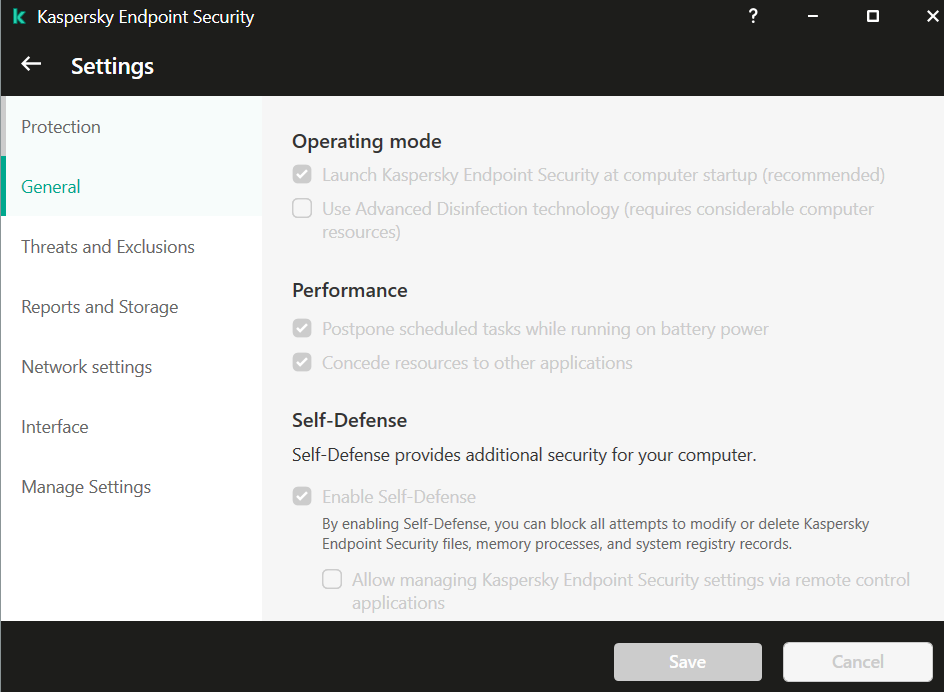Uncheck the Enable Self-Defense checkbox
The image size is (944, 692).
(302, 497)
